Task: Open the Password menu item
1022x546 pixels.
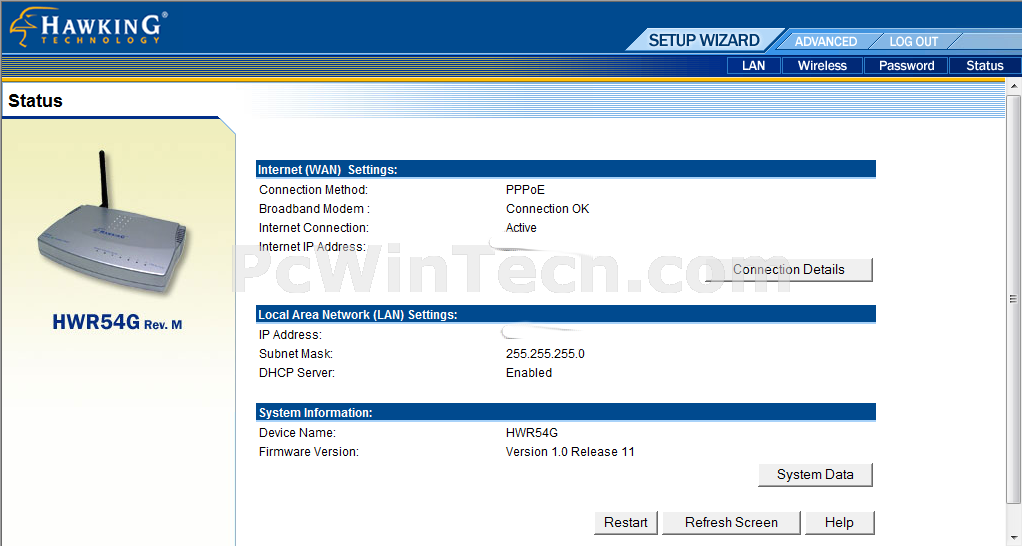Action: (x=906, y=66)
